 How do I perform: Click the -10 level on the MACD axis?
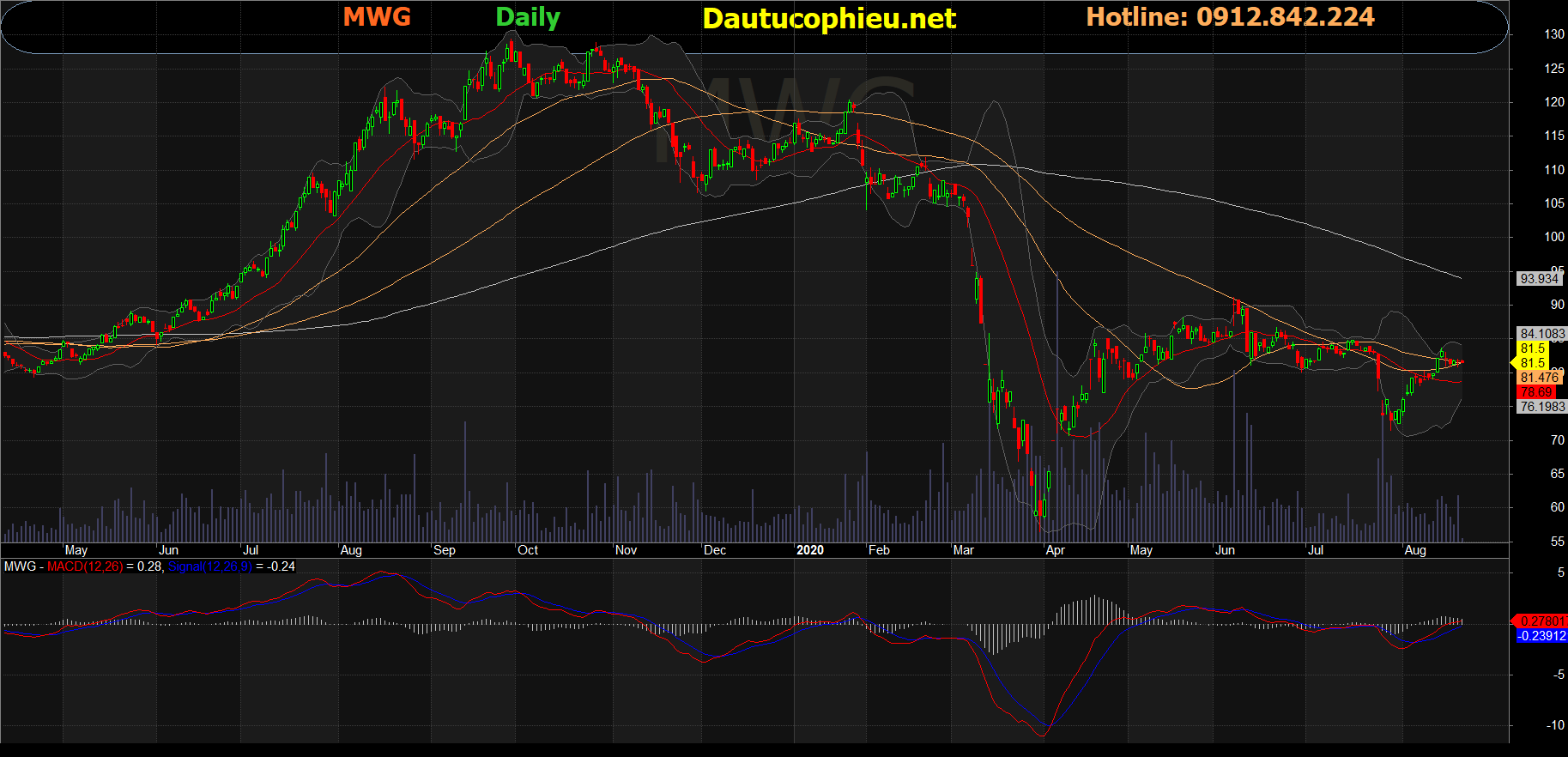point(1555,725)
